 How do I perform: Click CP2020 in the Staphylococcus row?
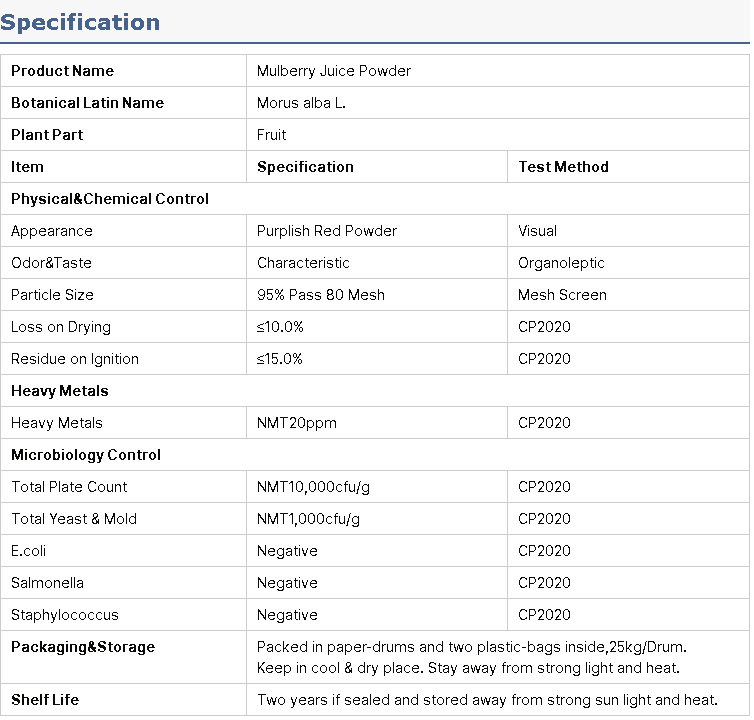coord(544,615)
